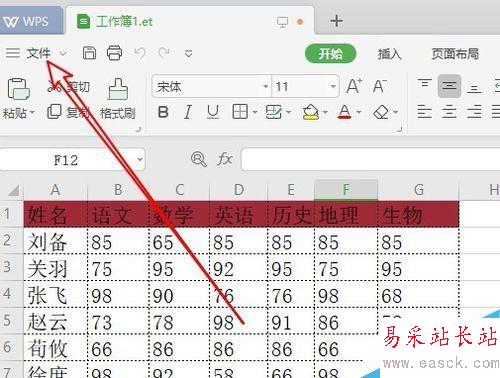Viewport: 500px width, 378px height.
Task: Click the cell containing 刘备
Action: click(55, 241)
